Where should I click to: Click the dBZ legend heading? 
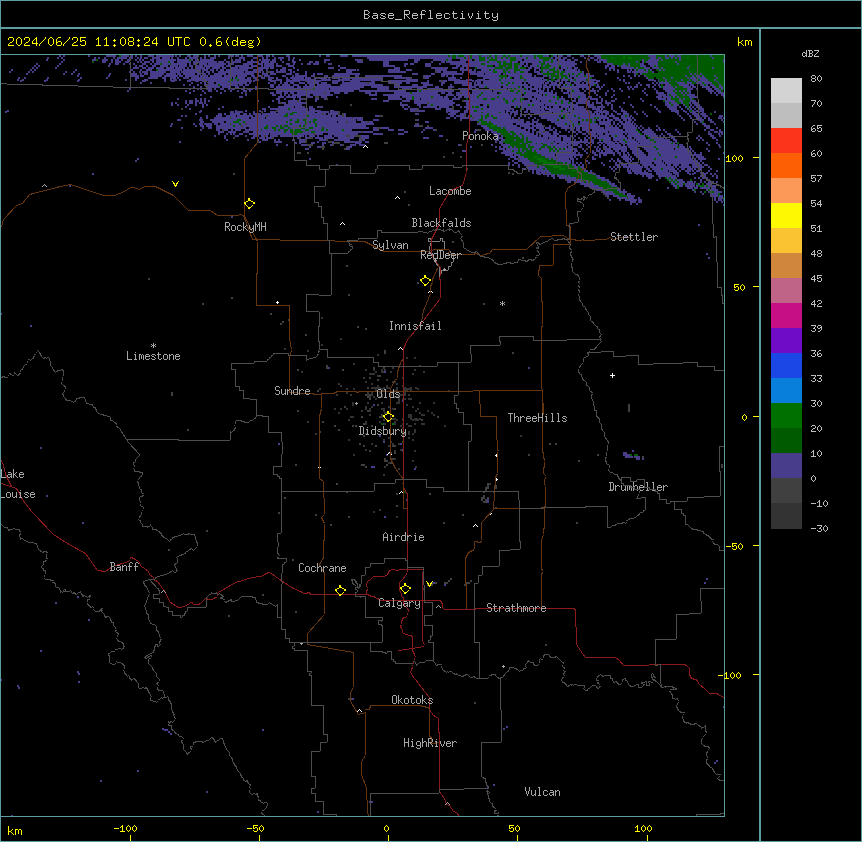[810, 53]
